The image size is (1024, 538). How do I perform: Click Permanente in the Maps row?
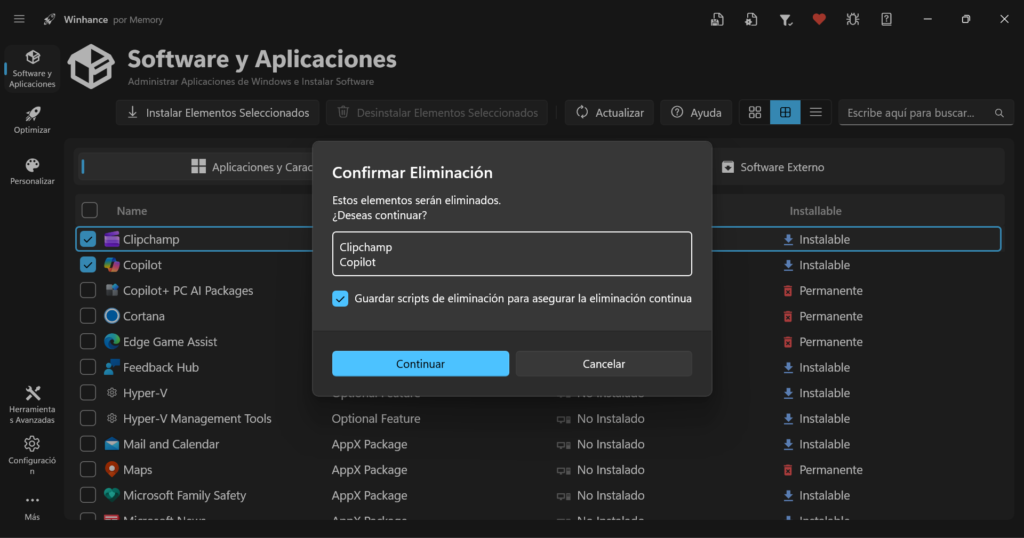(x=831, y=469)
